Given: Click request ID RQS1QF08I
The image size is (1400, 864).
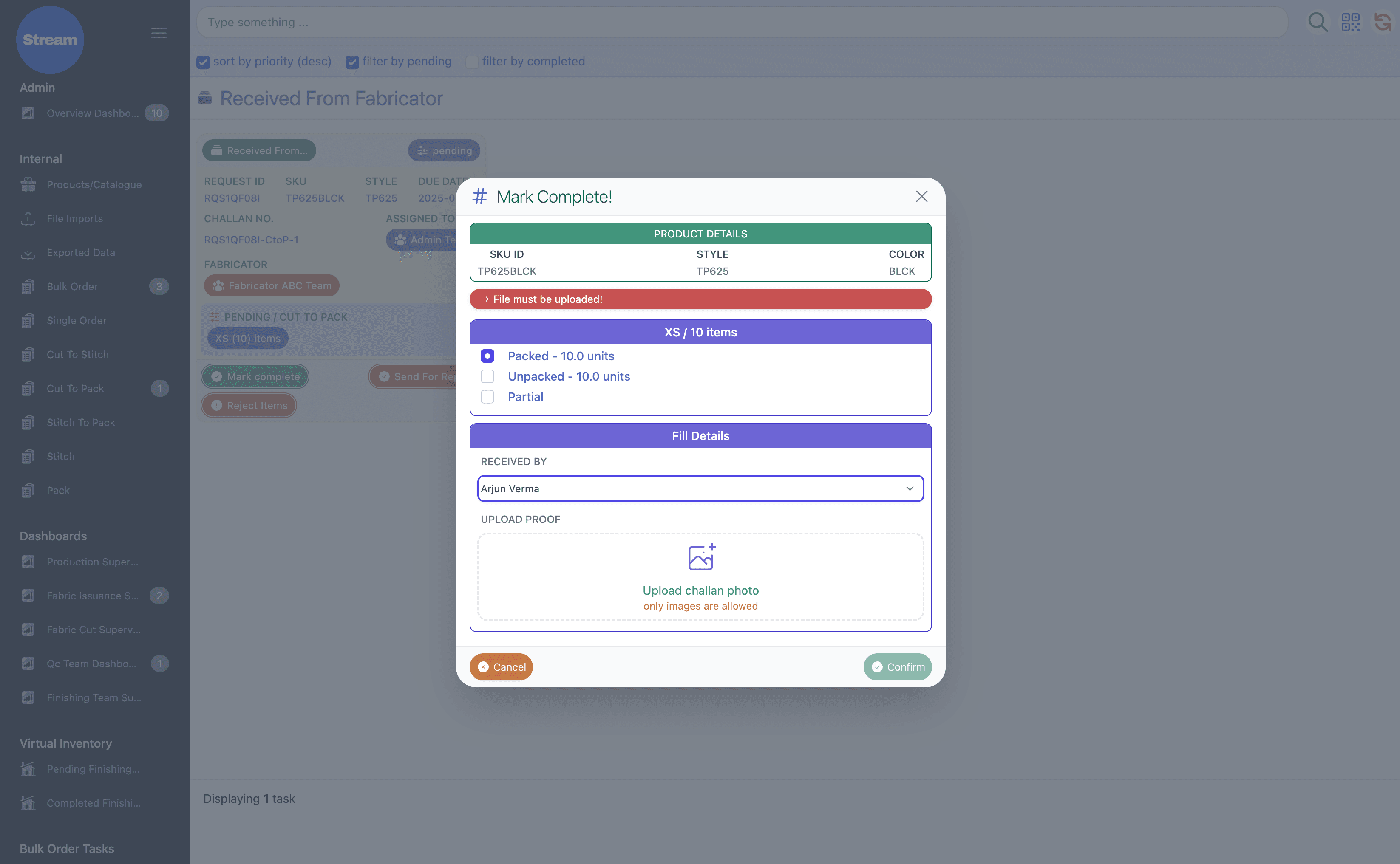Looking at the screenshot, I should point(232,198).
